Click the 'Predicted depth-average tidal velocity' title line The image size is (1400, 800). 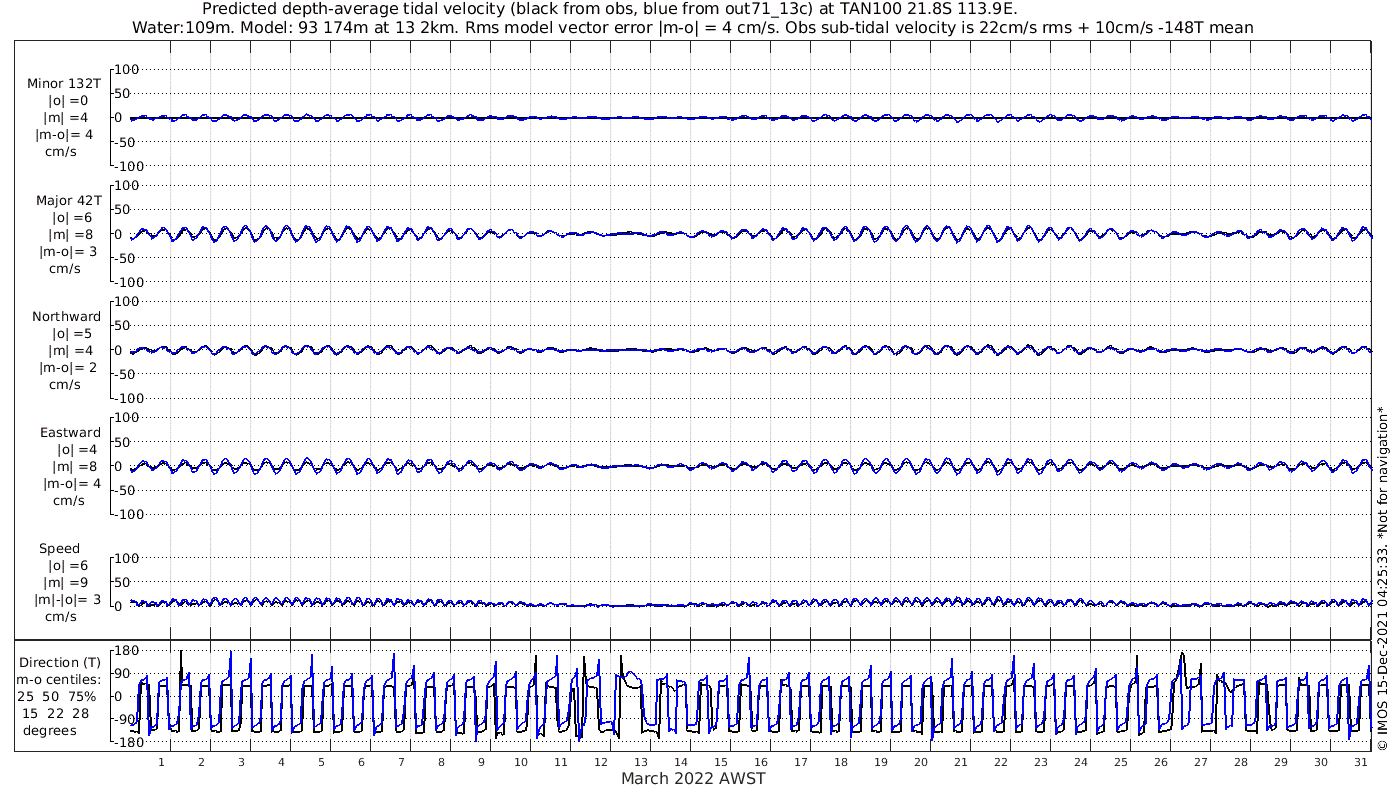(610, 9)
